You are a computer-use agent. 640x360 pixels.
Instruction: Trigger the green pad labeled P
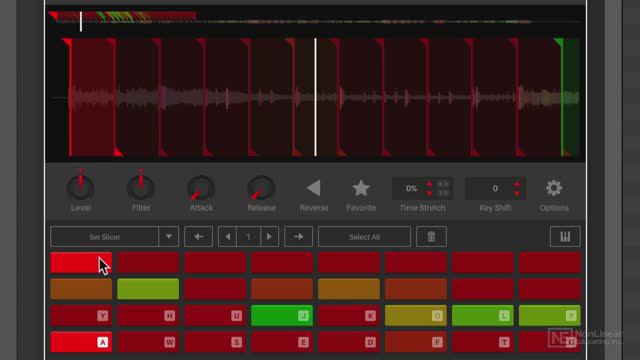point(549,316)
